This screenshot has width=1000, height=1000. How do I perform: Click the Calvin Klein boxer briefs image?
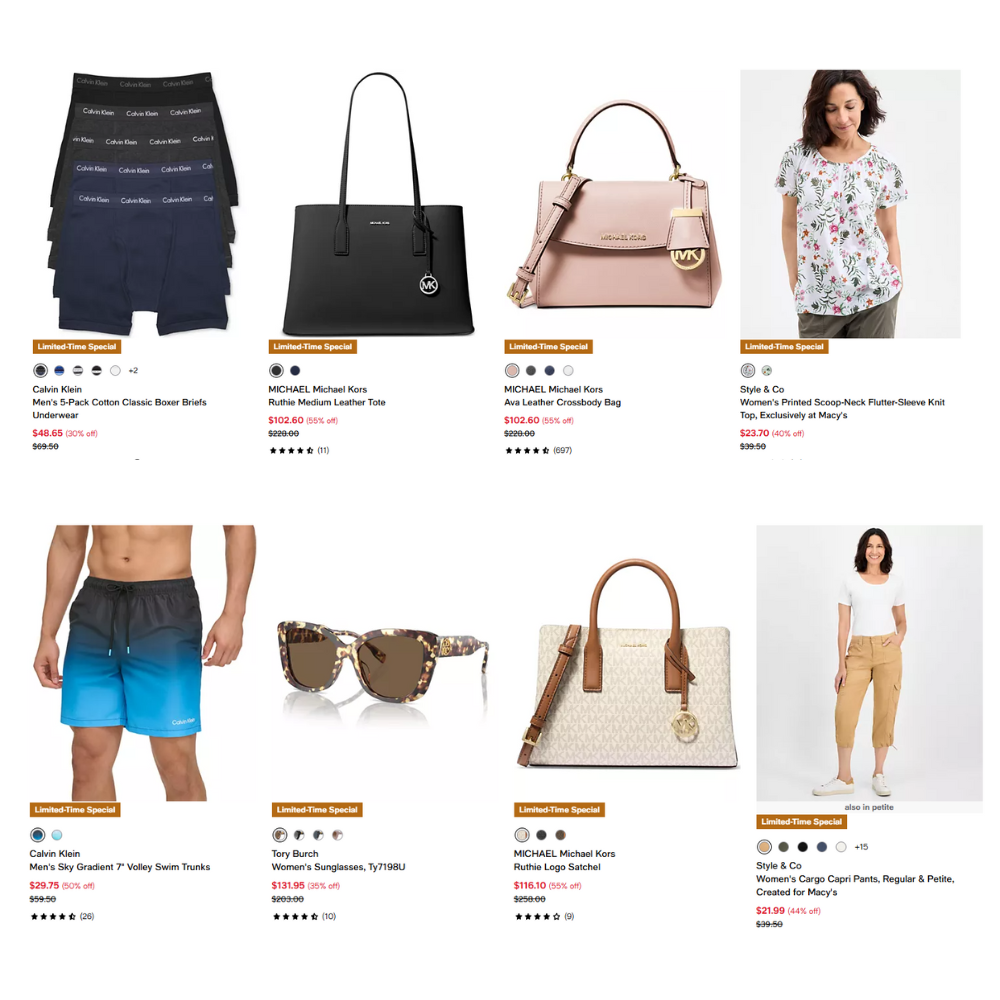tap(143, 203)
